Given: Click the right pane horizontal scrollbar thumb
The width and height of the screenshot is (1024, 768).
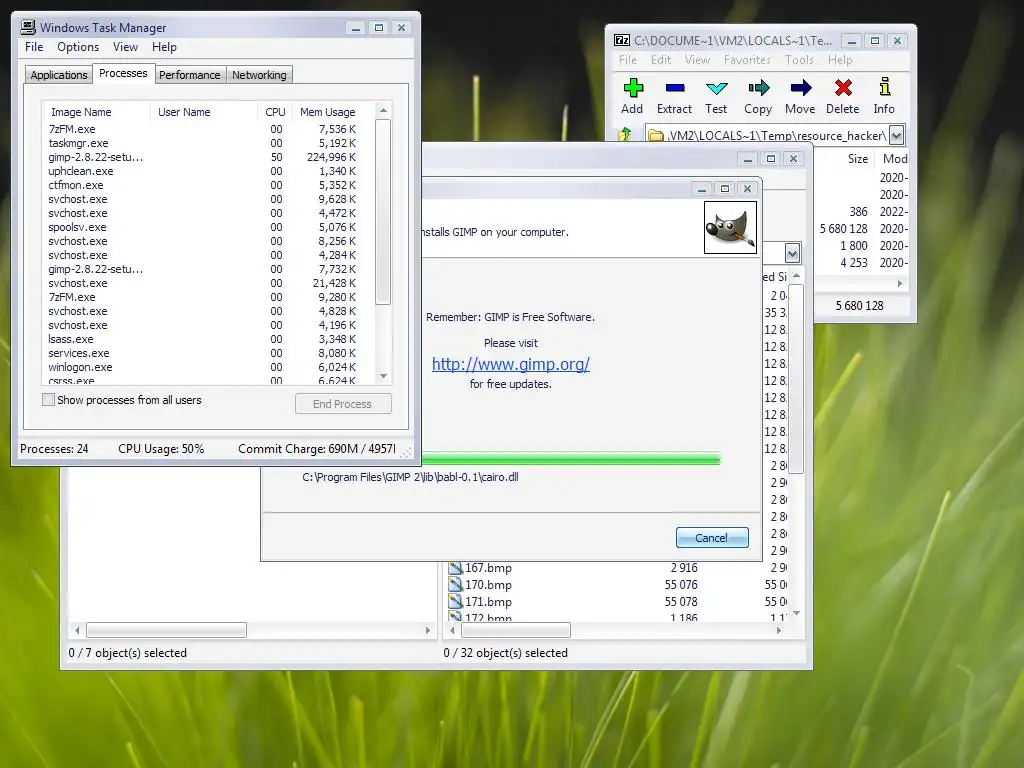Looking at the screenshot, I should point(516,630).
